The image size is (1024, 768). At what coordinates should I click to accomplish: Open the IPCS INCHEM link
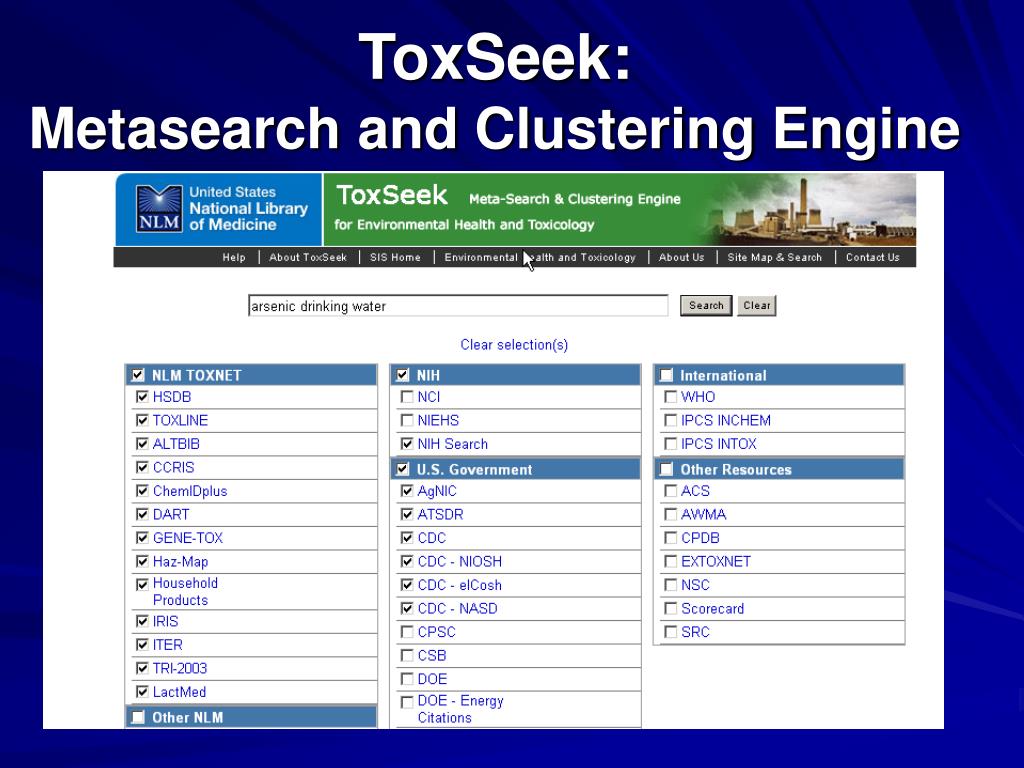(x=726, y=421)
